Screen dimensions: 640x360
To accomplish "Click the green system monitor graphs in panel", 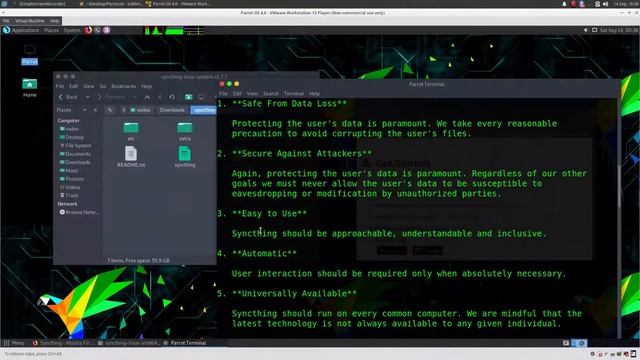I will (x=174, y=31).
